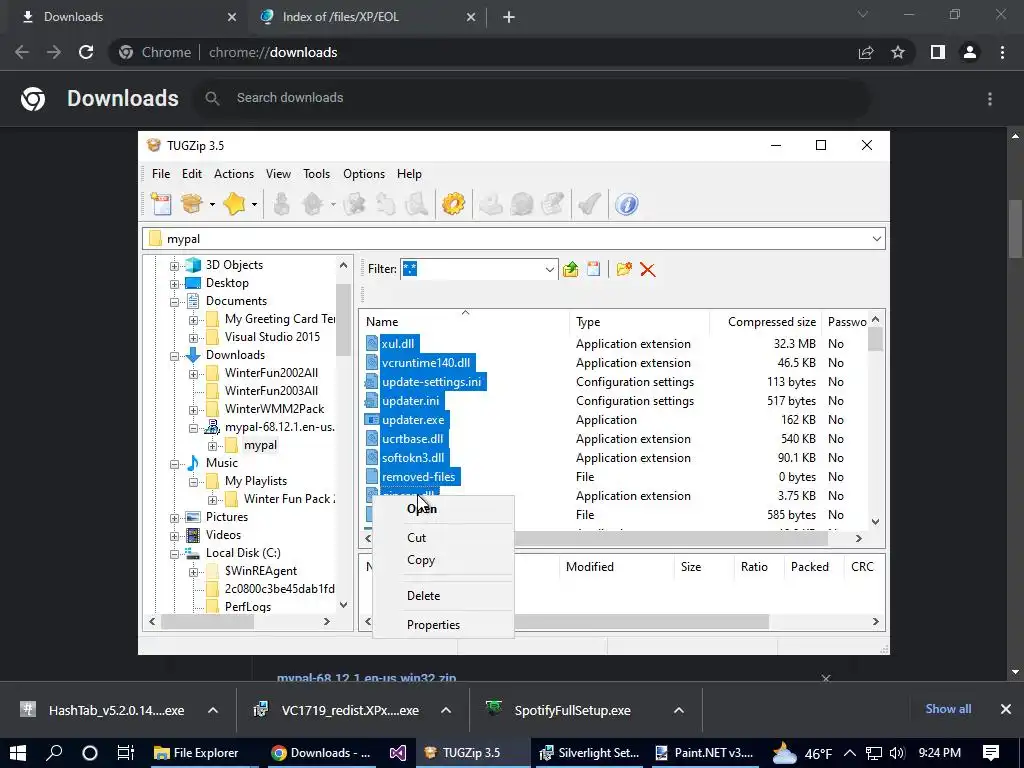Open the File menu in TUGZip

click(x=161, y=174)
